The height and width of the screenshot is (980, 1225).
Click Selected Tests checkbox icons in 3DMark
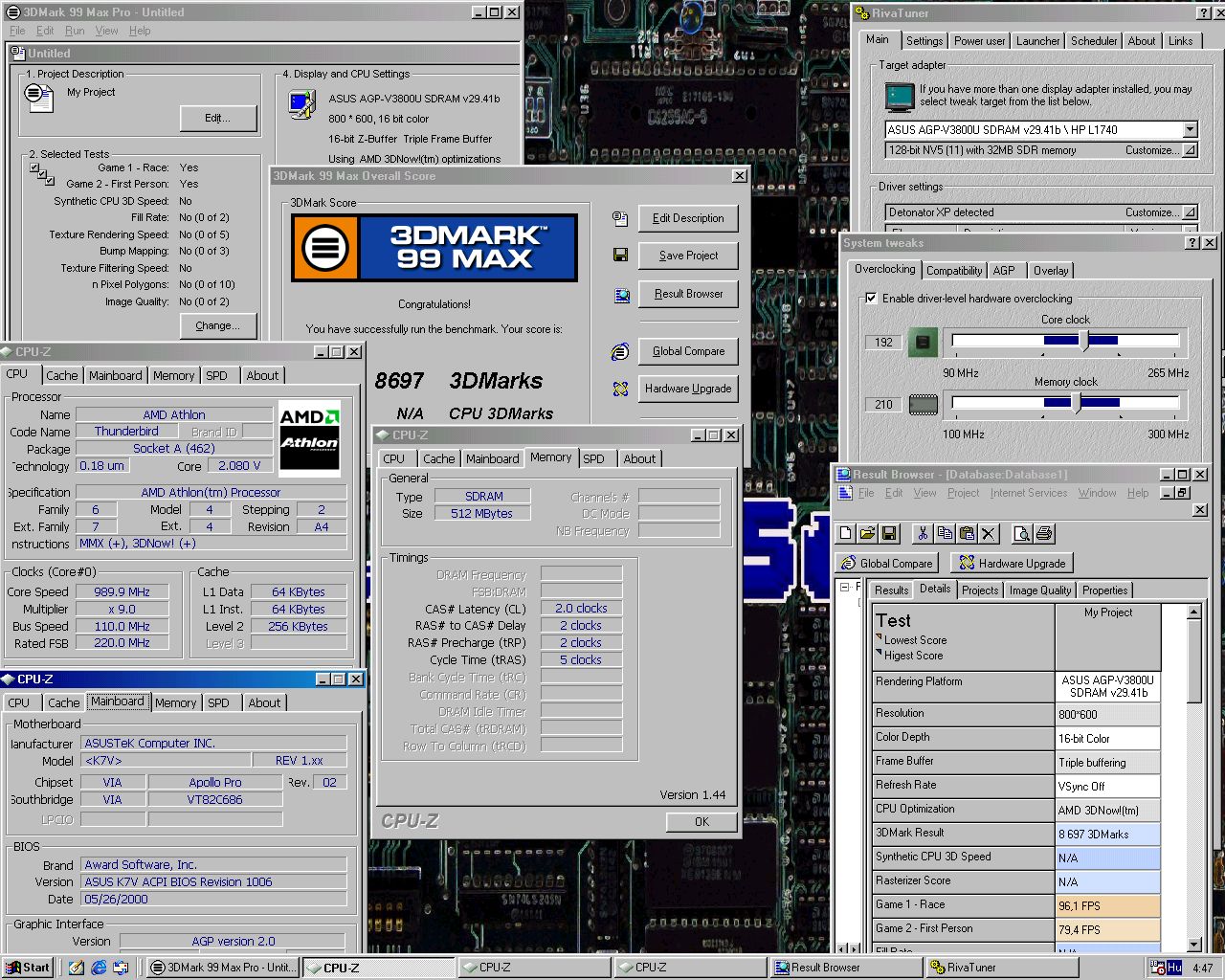click(41, 173)
